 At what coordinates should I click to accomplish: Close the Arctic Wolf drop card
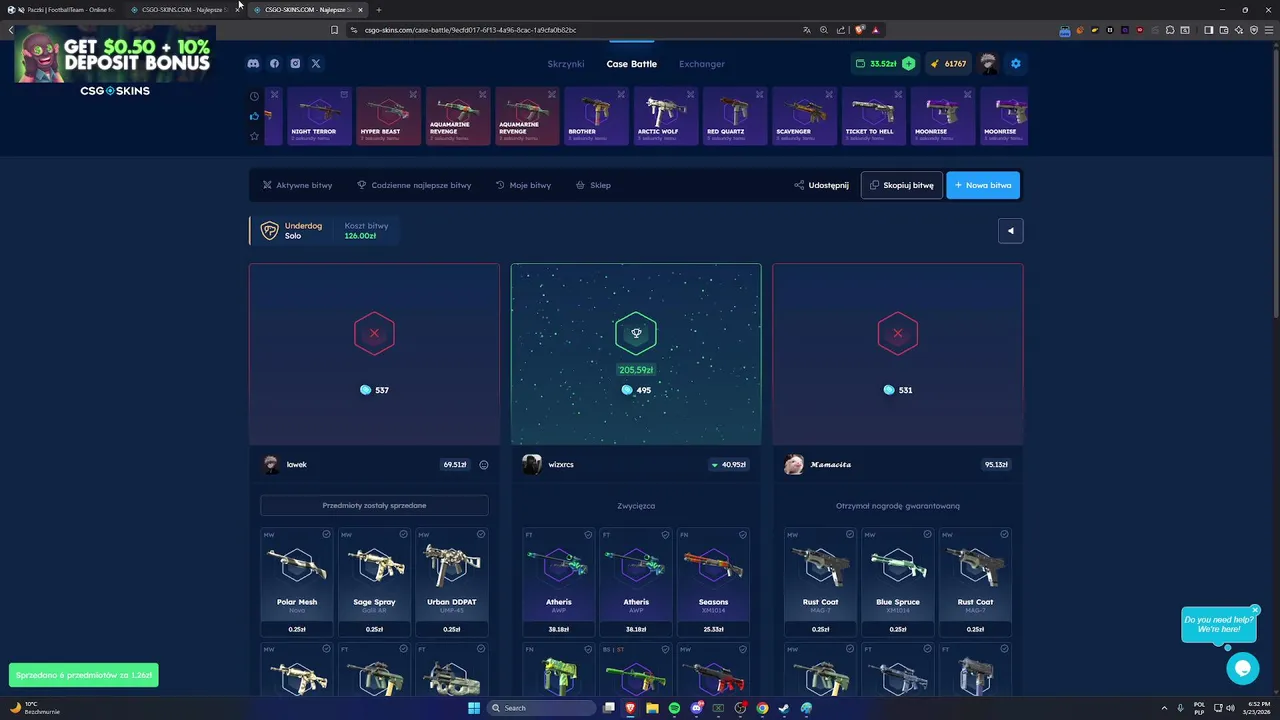click(690, 95)
